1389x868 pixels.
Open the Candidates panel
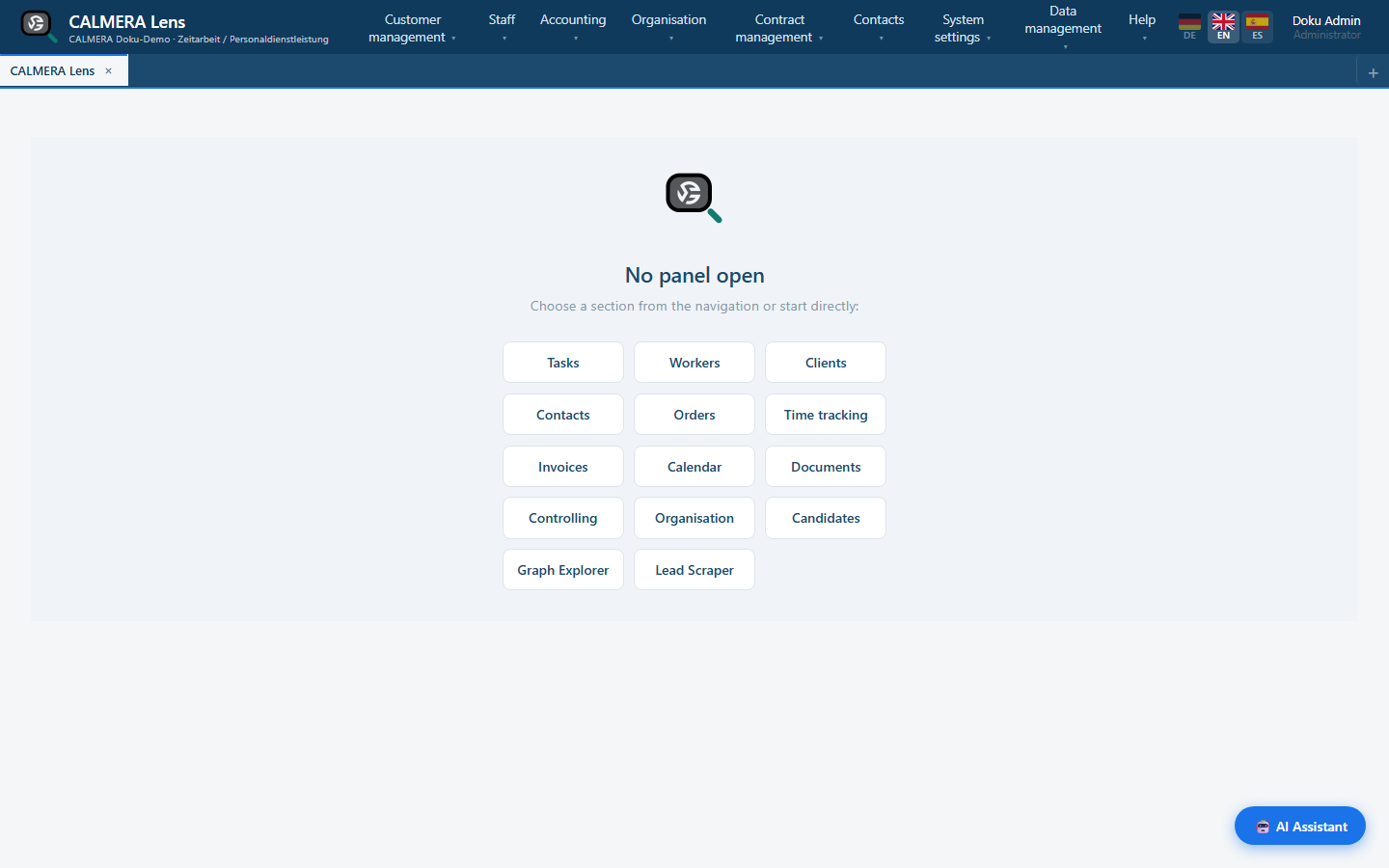(826, 518)
